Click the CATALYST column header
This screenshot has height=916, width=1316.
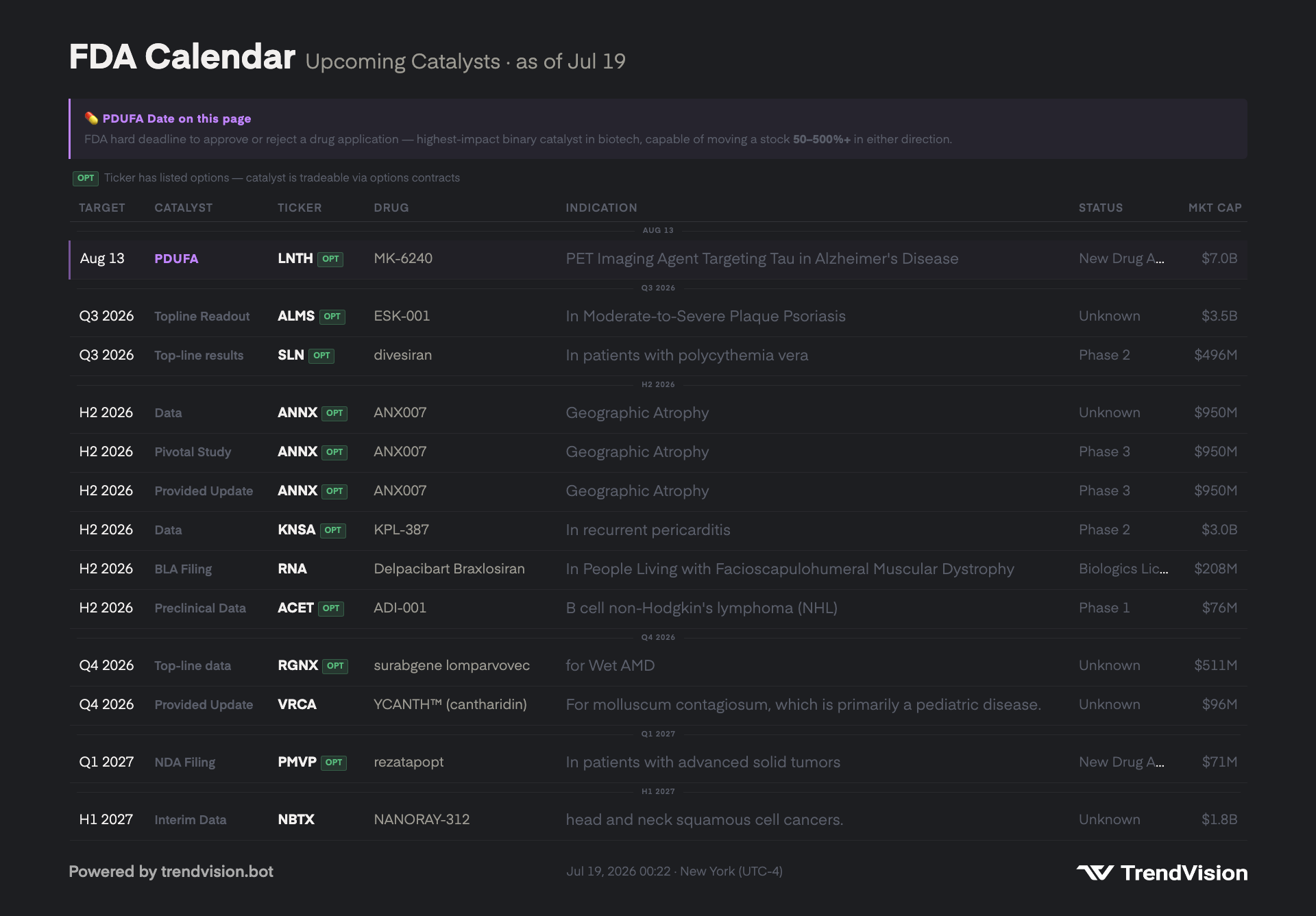[183, 208]
